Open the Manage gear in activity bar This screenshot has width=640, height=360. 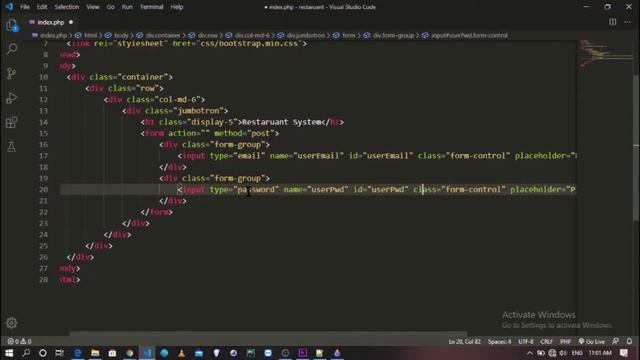coord(11,323)
